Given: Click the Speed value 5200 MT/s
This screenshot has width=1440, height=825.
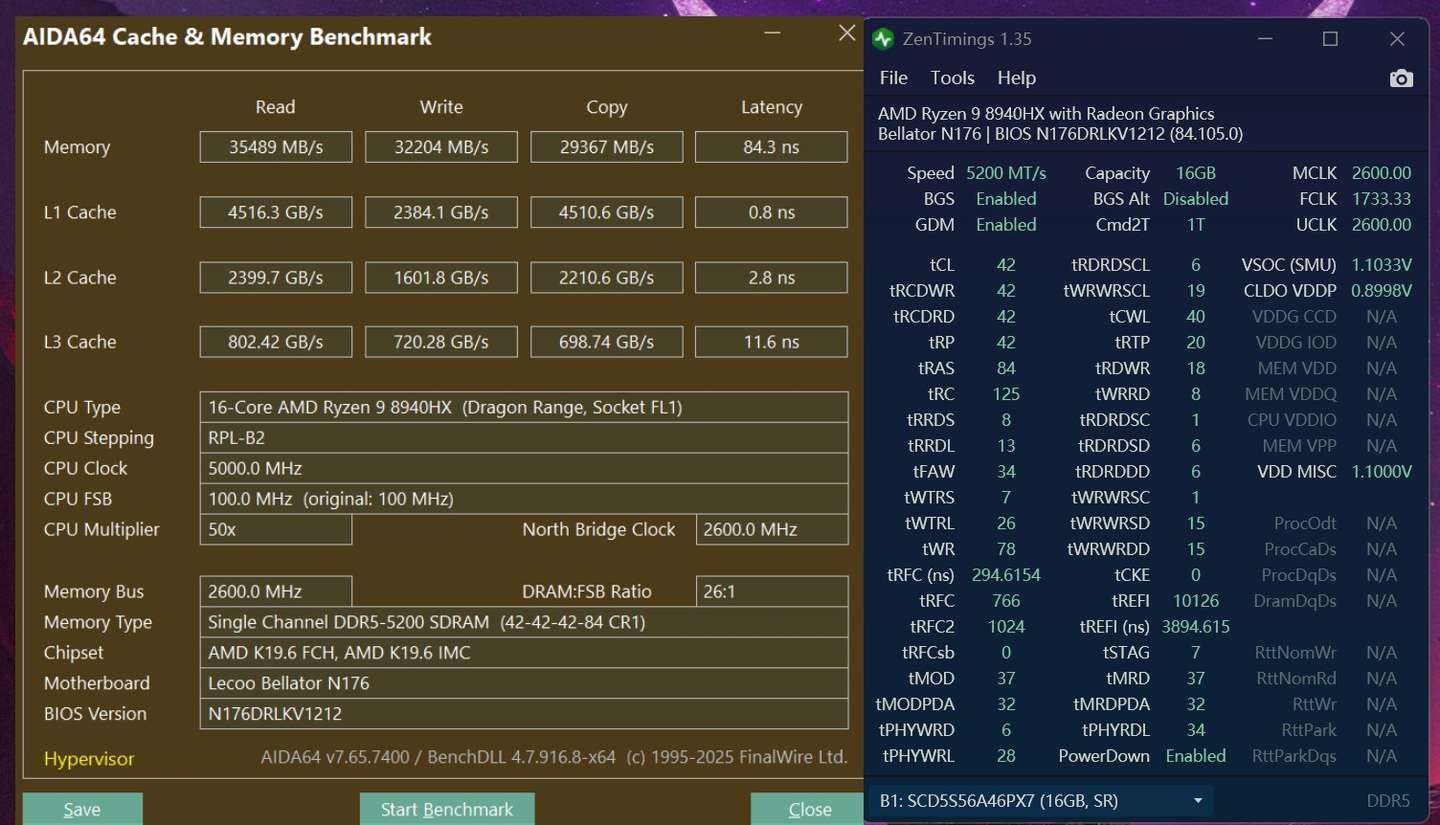Looking at the screenshot, I should click(1006, 173).
